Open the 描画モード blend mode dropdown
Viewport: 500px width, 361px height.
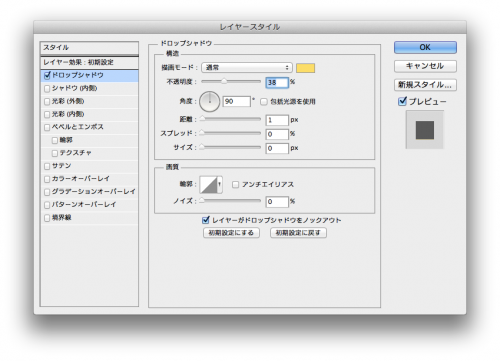(x=247, y=68)
